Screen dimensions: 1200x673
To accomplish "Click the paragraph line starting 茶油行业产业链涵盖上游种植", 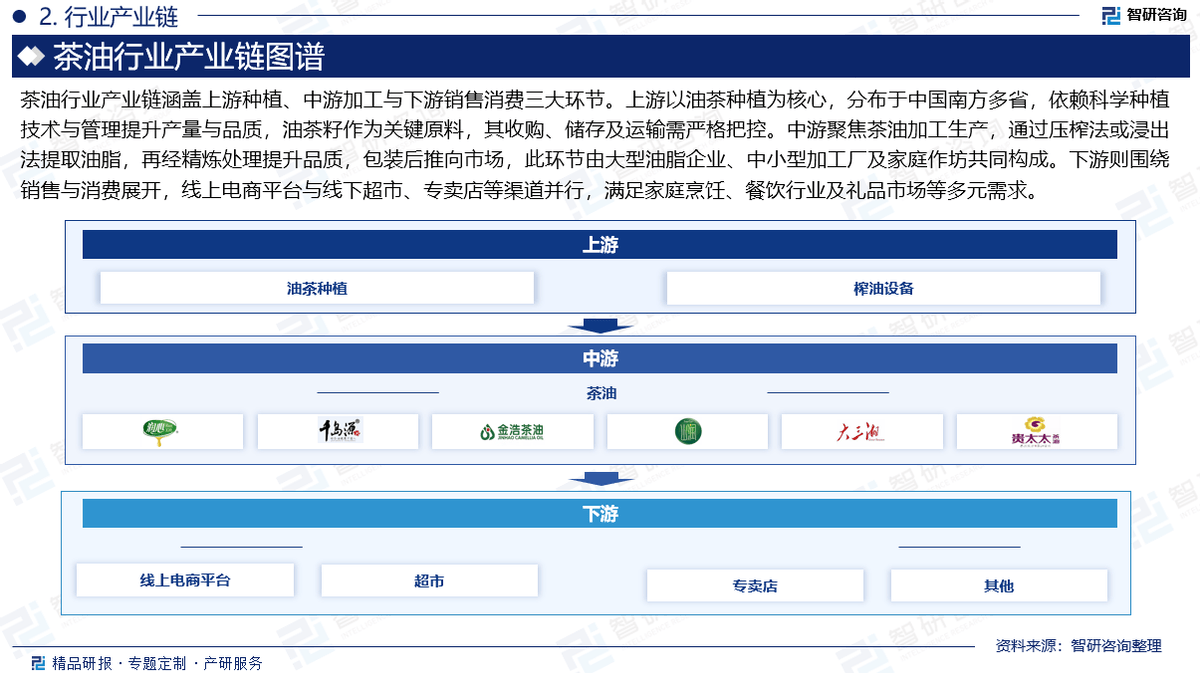I will click(x=594, y=100).
